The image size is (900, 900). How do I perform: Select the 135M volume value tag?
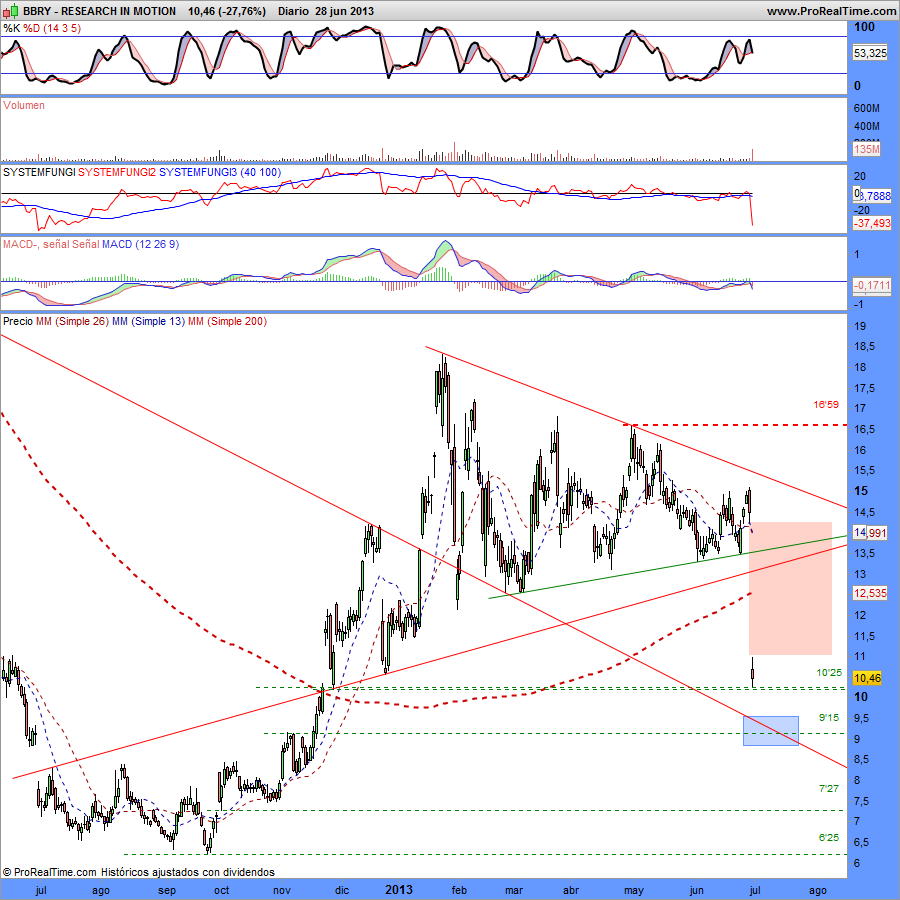coord(867,149)
